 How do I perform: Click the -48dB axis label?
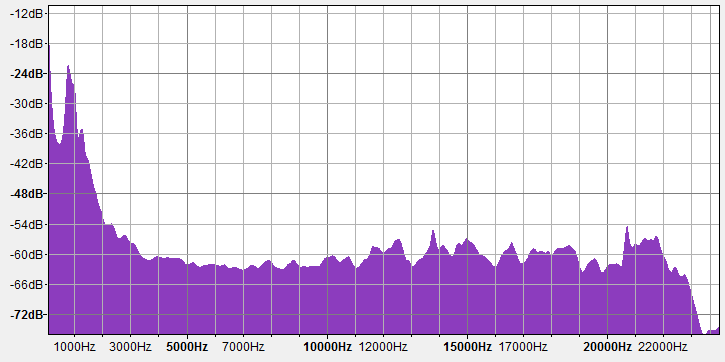pos(26,193)
